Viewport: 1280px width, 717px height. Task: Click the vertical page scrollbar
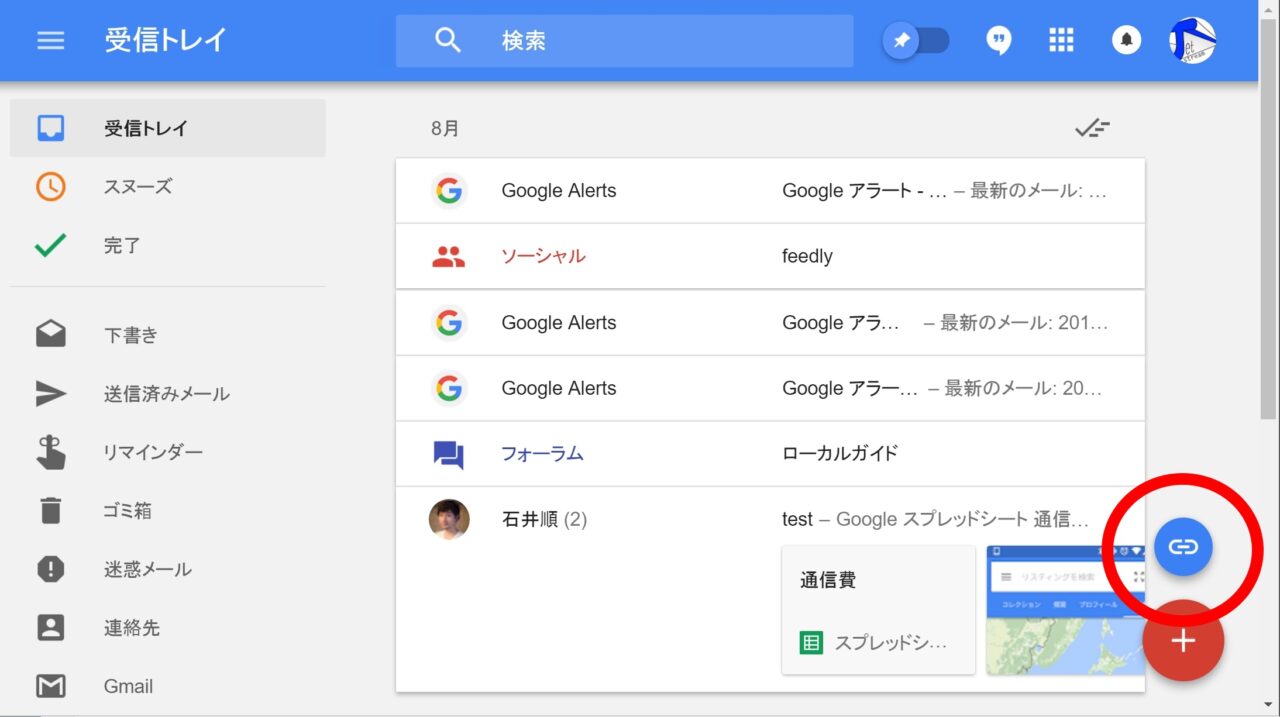(1268, 250)
